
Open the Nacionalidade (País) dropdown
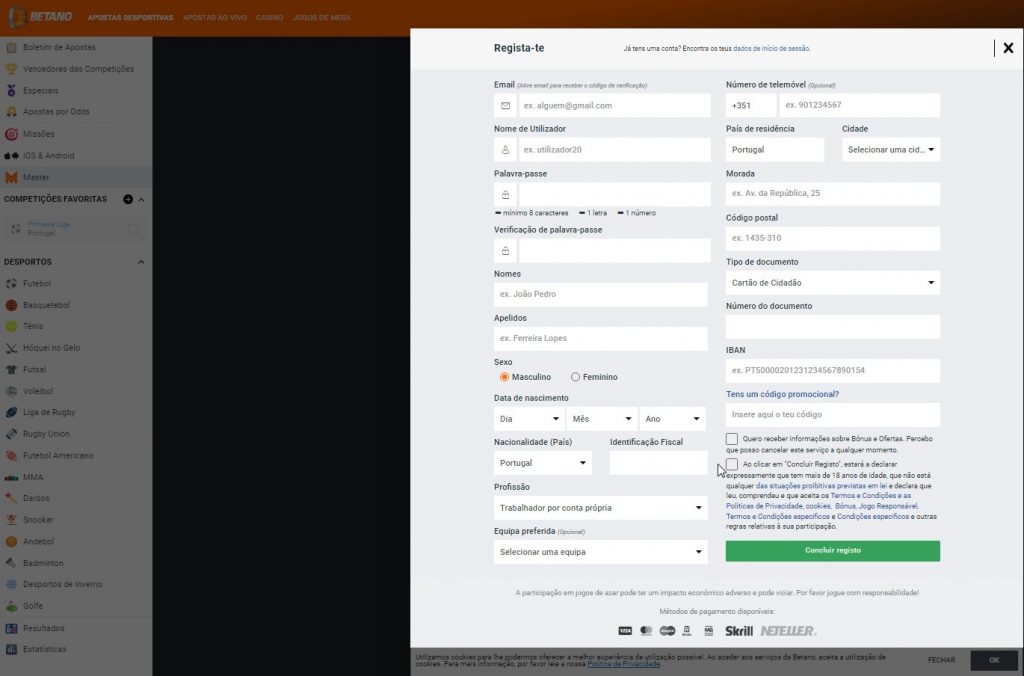(543, 463)
